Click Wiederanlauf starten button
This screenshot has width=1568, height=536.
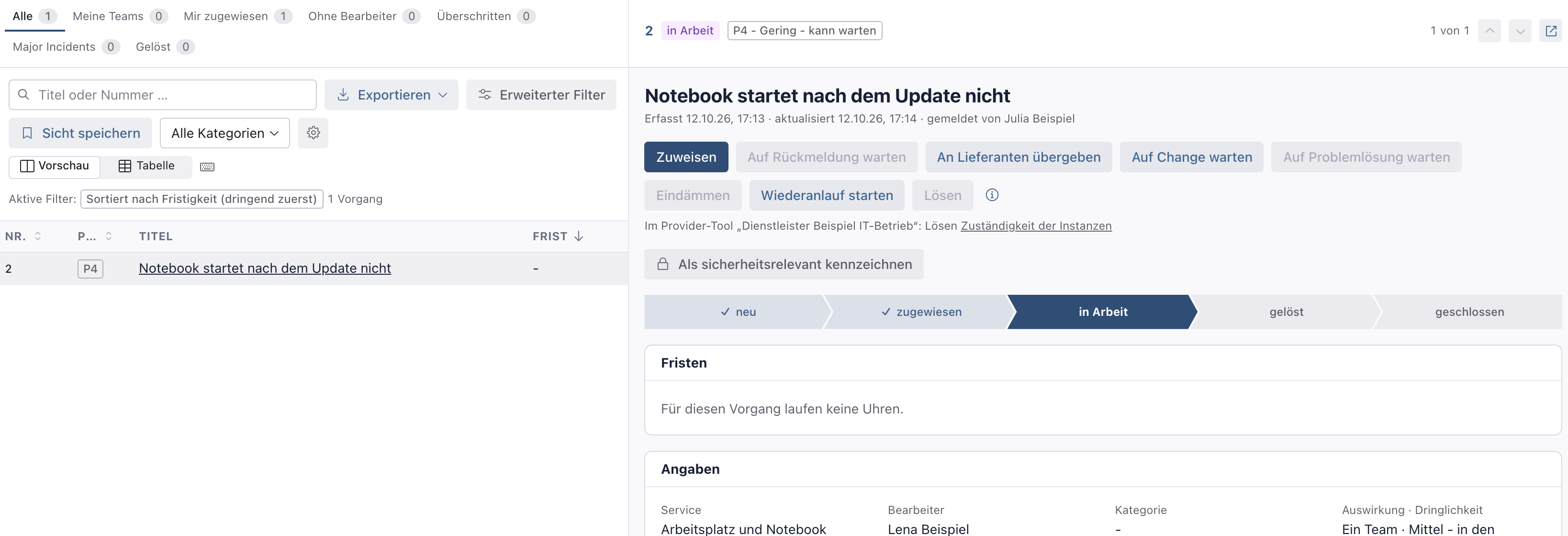point(827,195)
